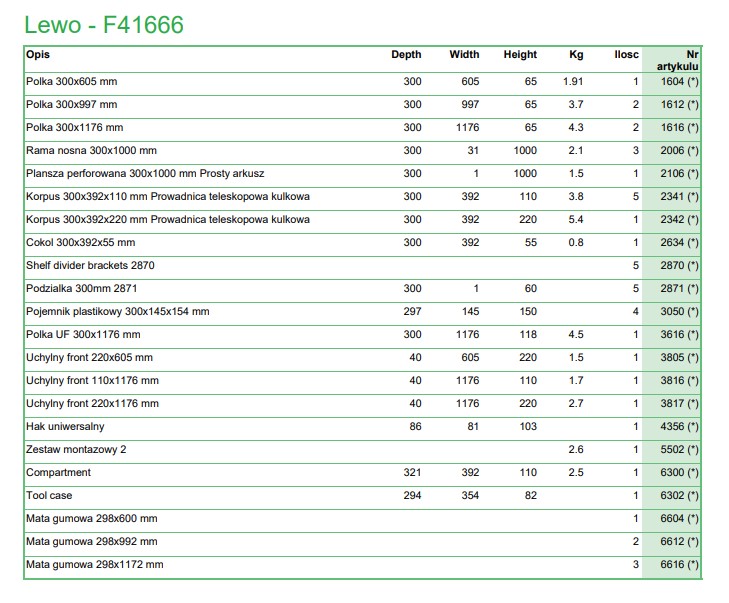Click weight value '5.4'
The image size is (729, 603).
click(x=576, y=219)
